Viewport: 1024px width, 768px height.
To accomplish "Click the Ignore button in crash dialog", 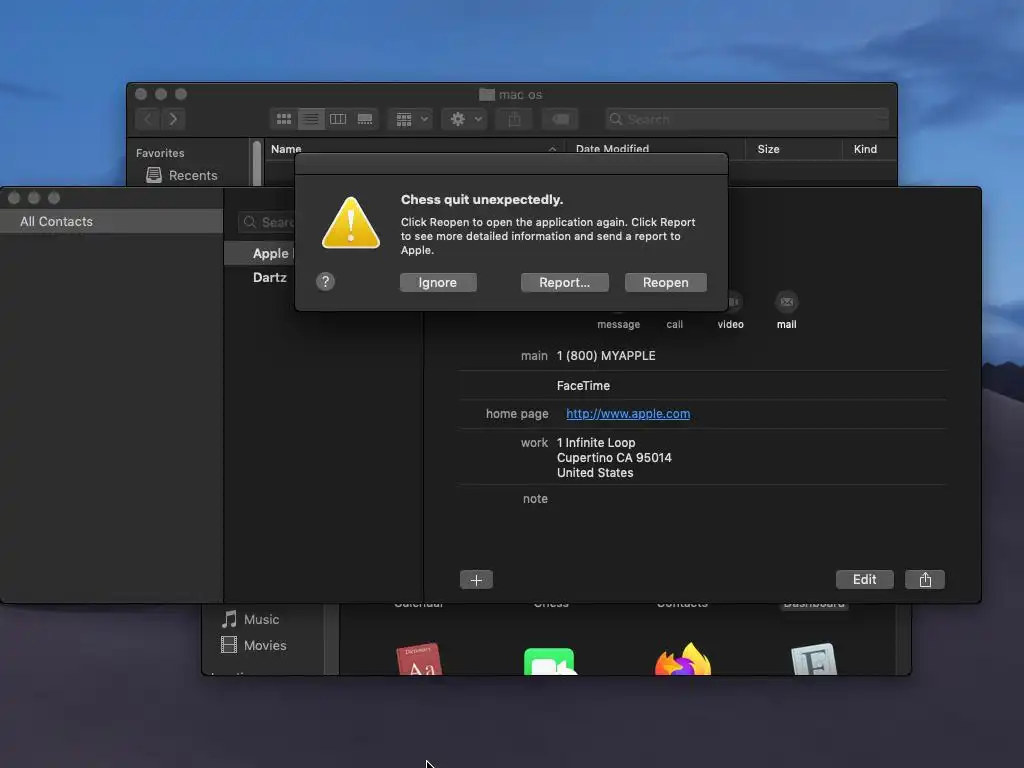I will point(438,282).
